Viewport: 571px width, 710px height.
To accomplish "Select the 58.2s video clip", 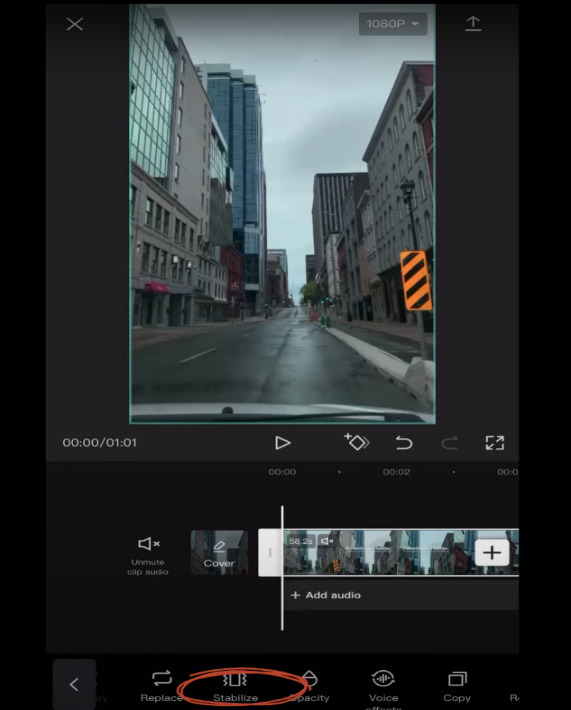I will [x=401, y=552].
